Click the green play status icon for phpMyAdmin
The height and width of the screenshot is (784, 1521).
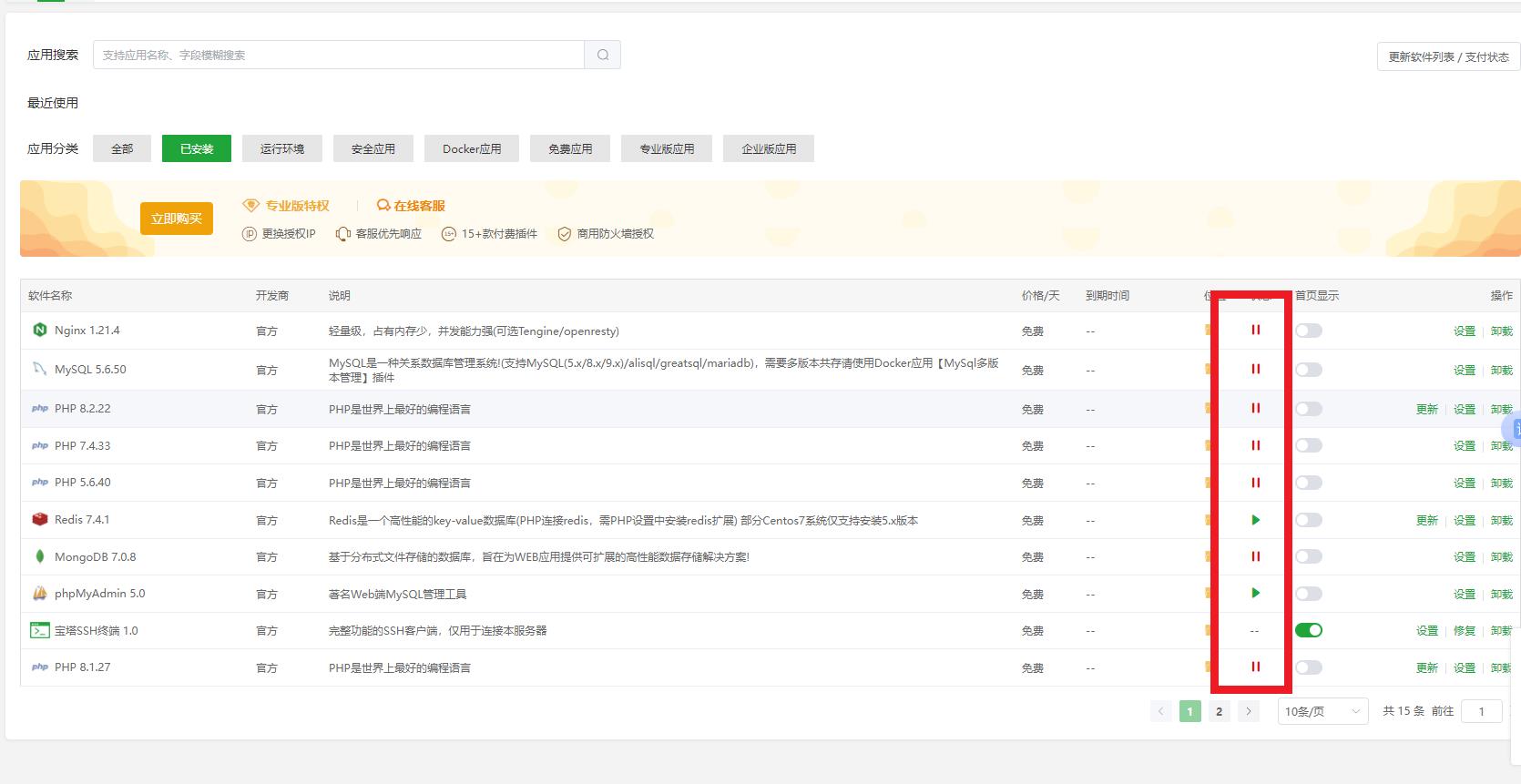(1256, 594)
